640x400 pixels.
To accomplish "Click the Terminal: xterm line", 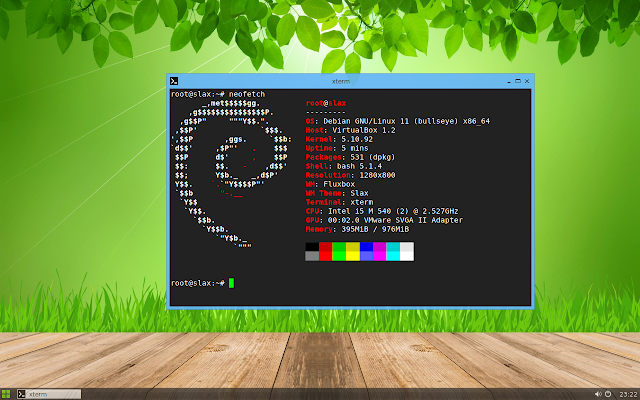I will [x=340, y=202].
